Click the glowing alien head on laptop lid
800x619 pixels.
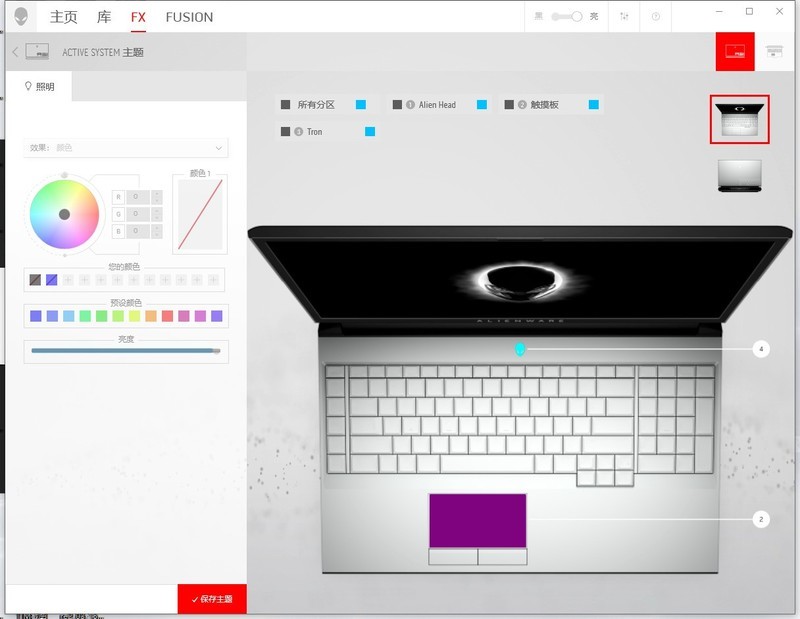[x=520, y=282]
